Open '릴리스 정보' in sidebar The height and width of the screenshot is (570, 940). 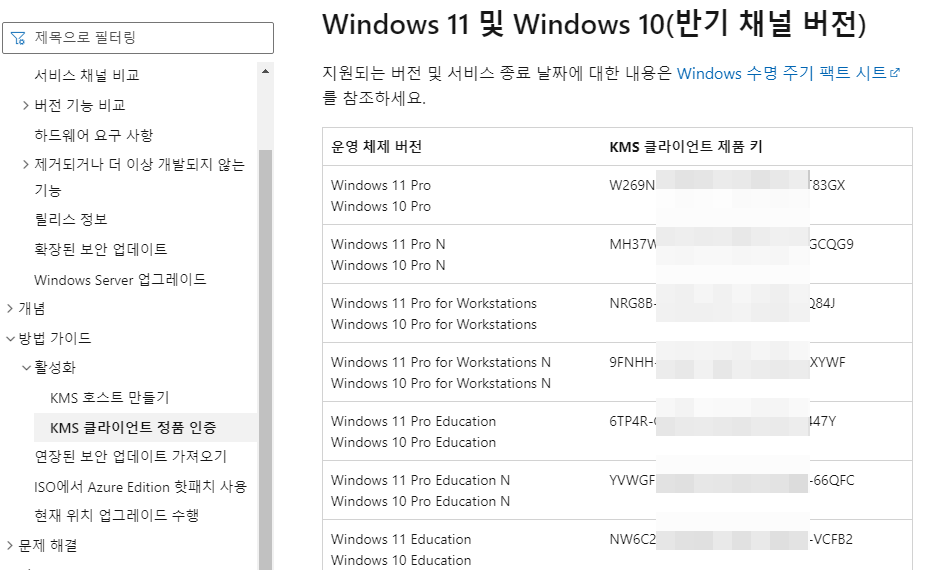pos(71,219)
